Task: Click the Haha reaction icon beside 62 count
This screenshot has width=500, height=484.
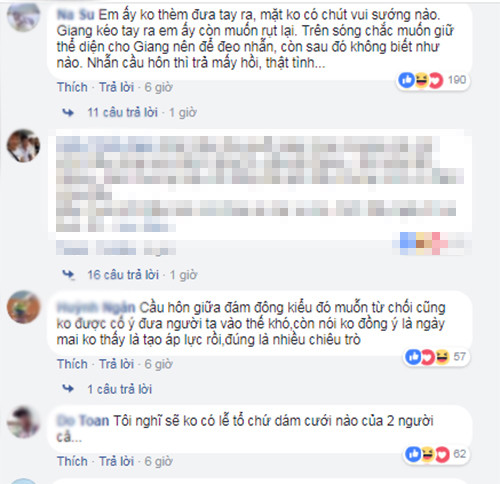Action: [428, 454]
